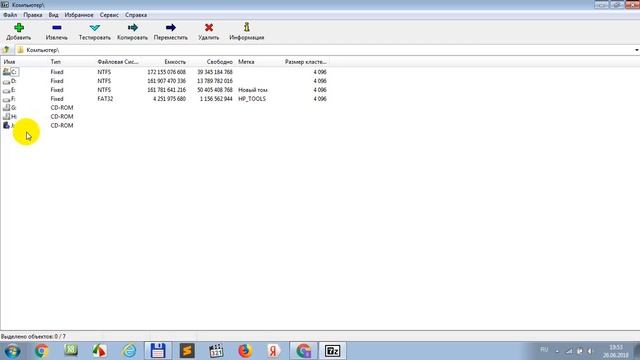
Task: Select the last CD-ROM drive with the blue icon
Action: pos(9,126)
